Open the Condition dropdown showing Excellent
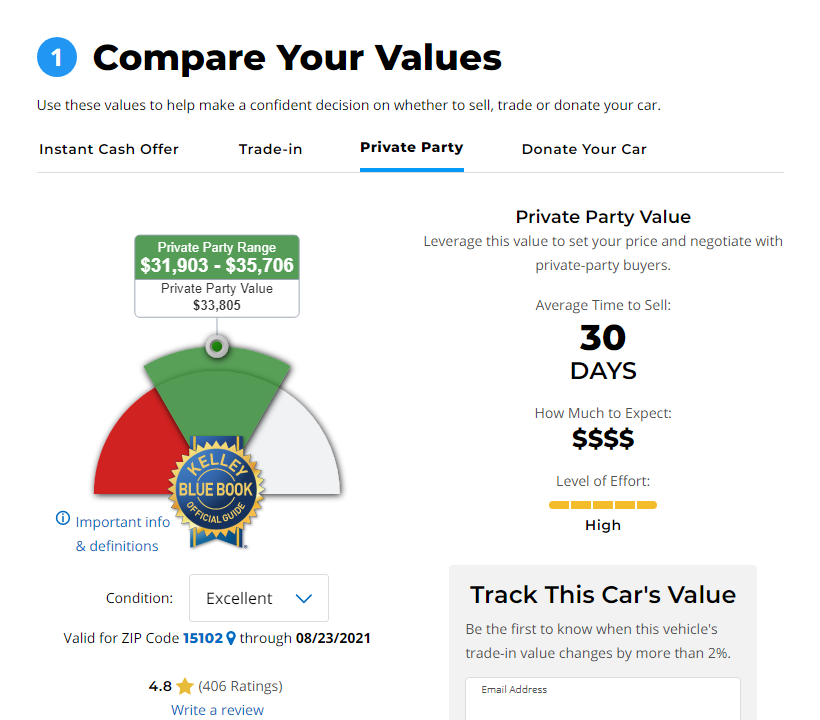This screenshot has width=820, height=720. pos(258,598)
